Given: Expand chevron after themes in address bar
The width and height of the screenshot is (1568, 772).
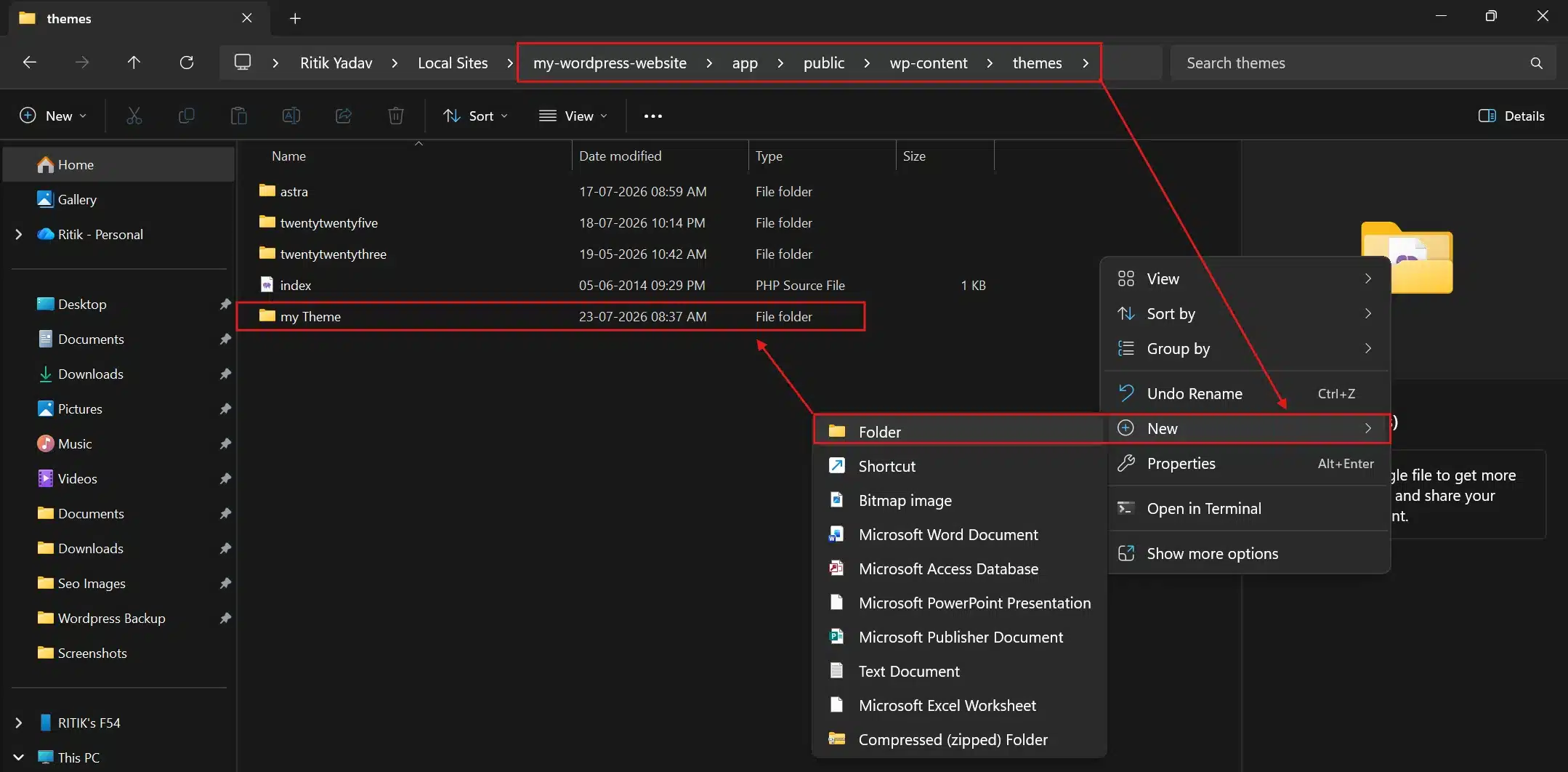Looking at the screenshot, I should tap(1086, 63).
